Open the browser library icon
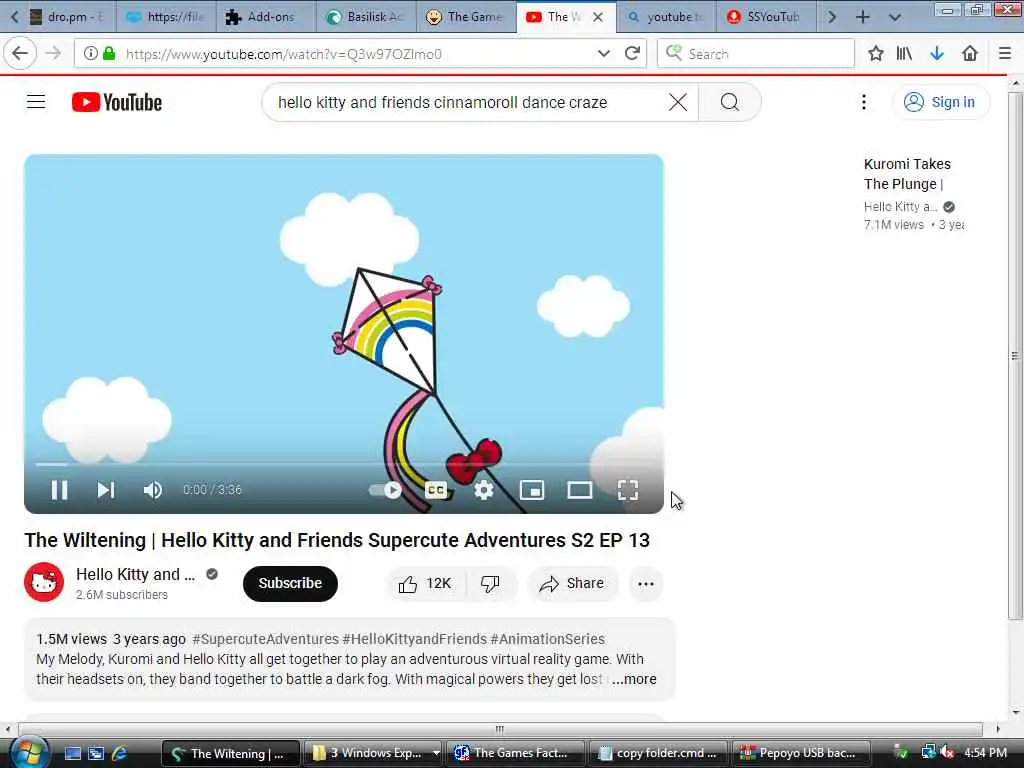Screen dimensions: 1024x768 tap(904, 54)
